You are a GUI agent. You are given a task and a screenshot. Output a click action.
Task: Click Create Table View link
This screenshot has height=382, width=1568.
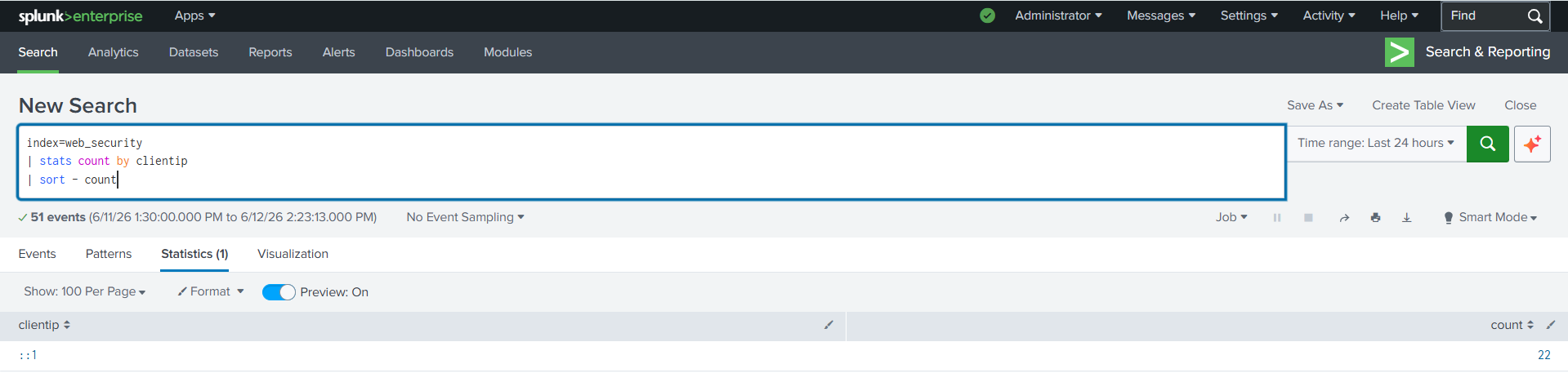(1423, 105)
